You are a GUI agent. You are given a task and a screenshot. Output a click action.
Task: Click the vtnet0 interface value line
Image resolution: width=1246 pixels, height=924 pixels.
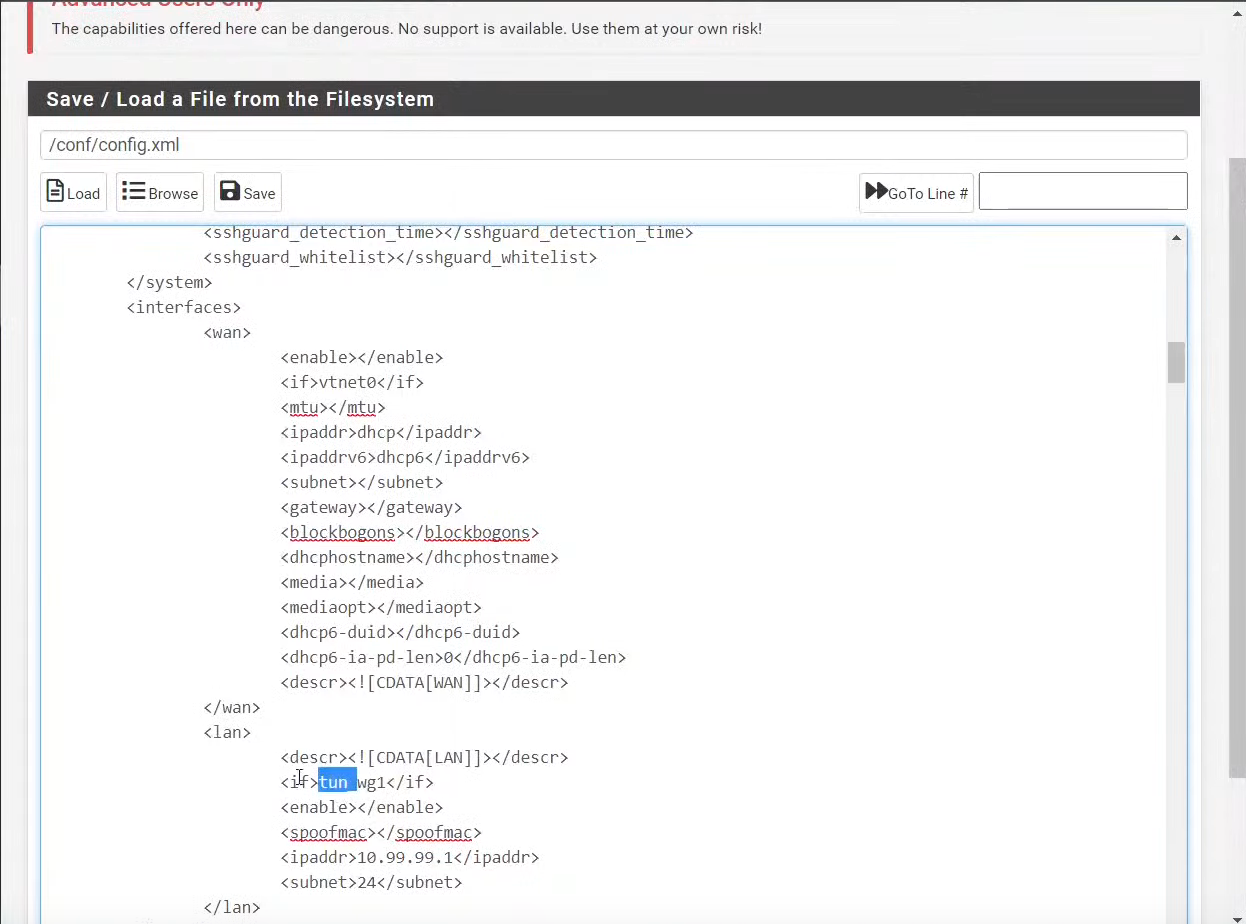pos(352,382)
